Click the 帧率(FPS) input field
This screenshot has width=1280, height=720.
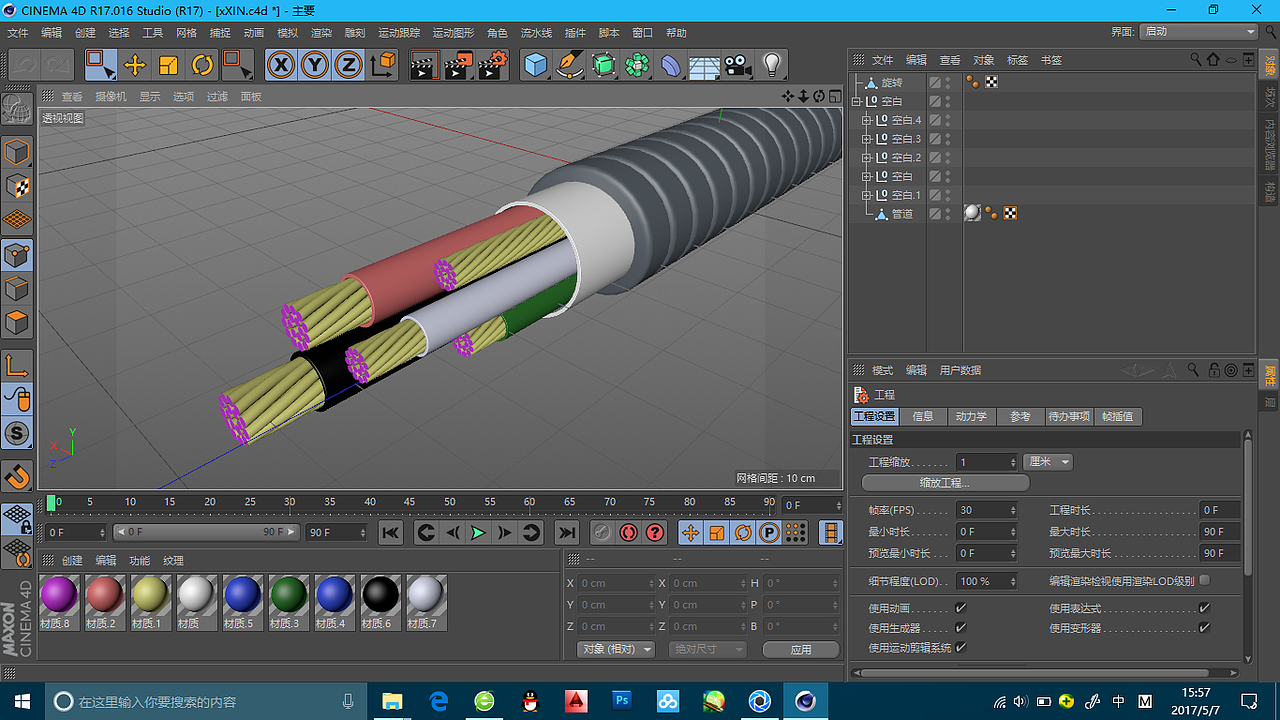(986, 510)
